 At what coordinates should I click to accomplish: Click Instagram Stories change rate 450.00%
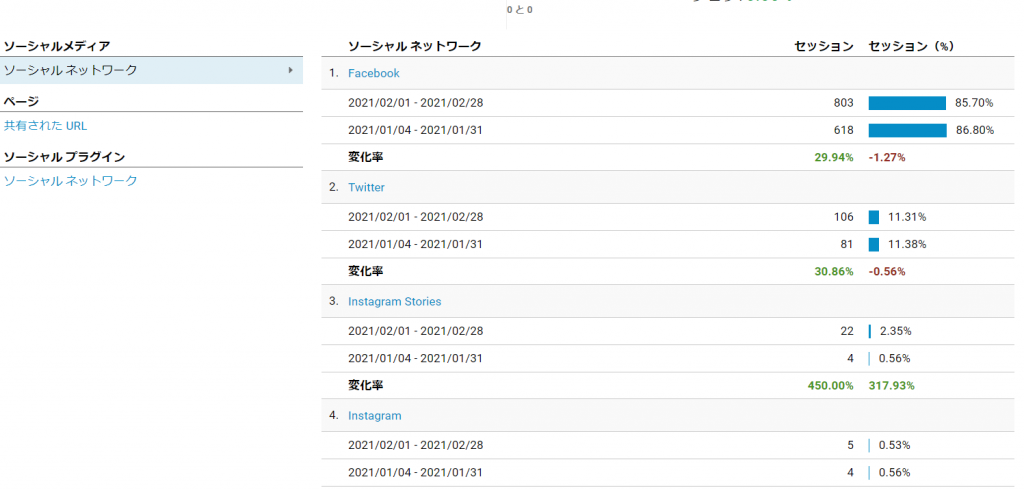coord(831,385)
